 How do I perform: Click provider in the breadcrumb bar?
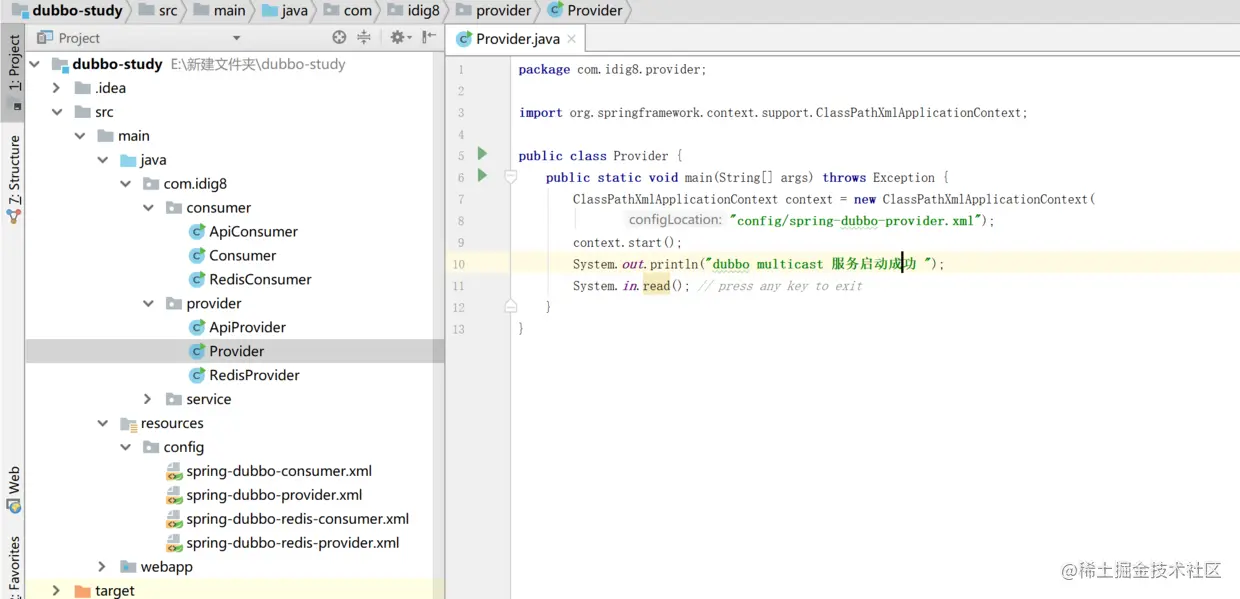(x=493, y=11)
